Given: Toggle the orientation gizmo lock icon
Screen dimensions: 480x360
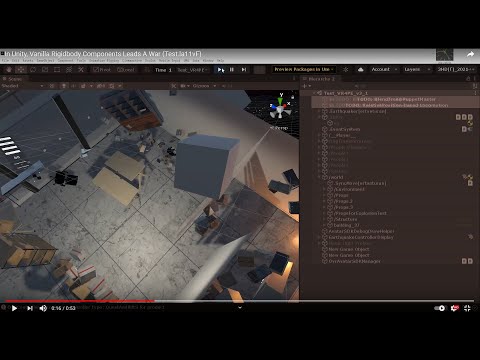Looking at the screenshot, I should (x=293, y=97).
